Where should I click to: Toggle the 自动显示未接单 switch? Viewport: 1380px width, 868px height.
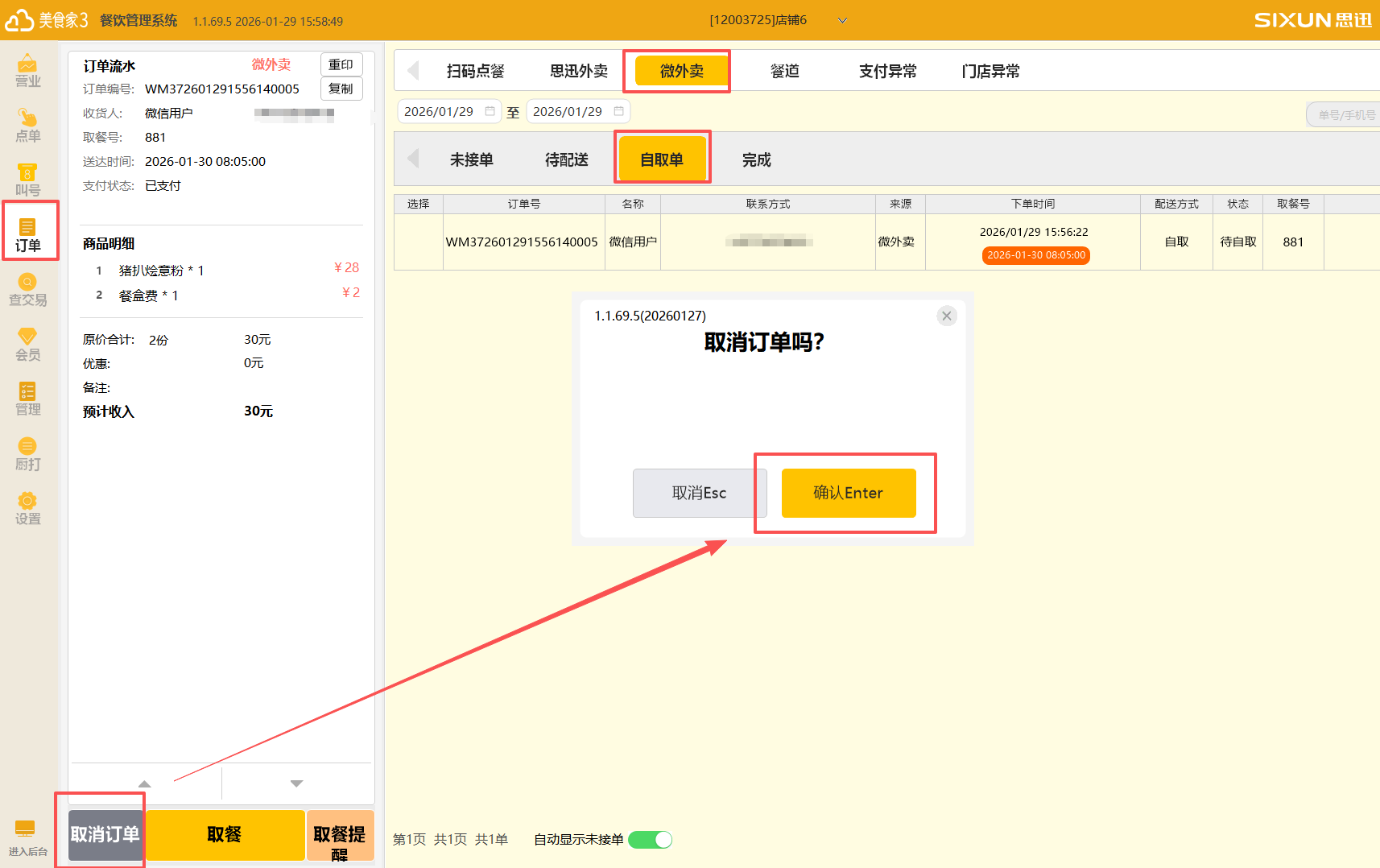coord(651,840)
